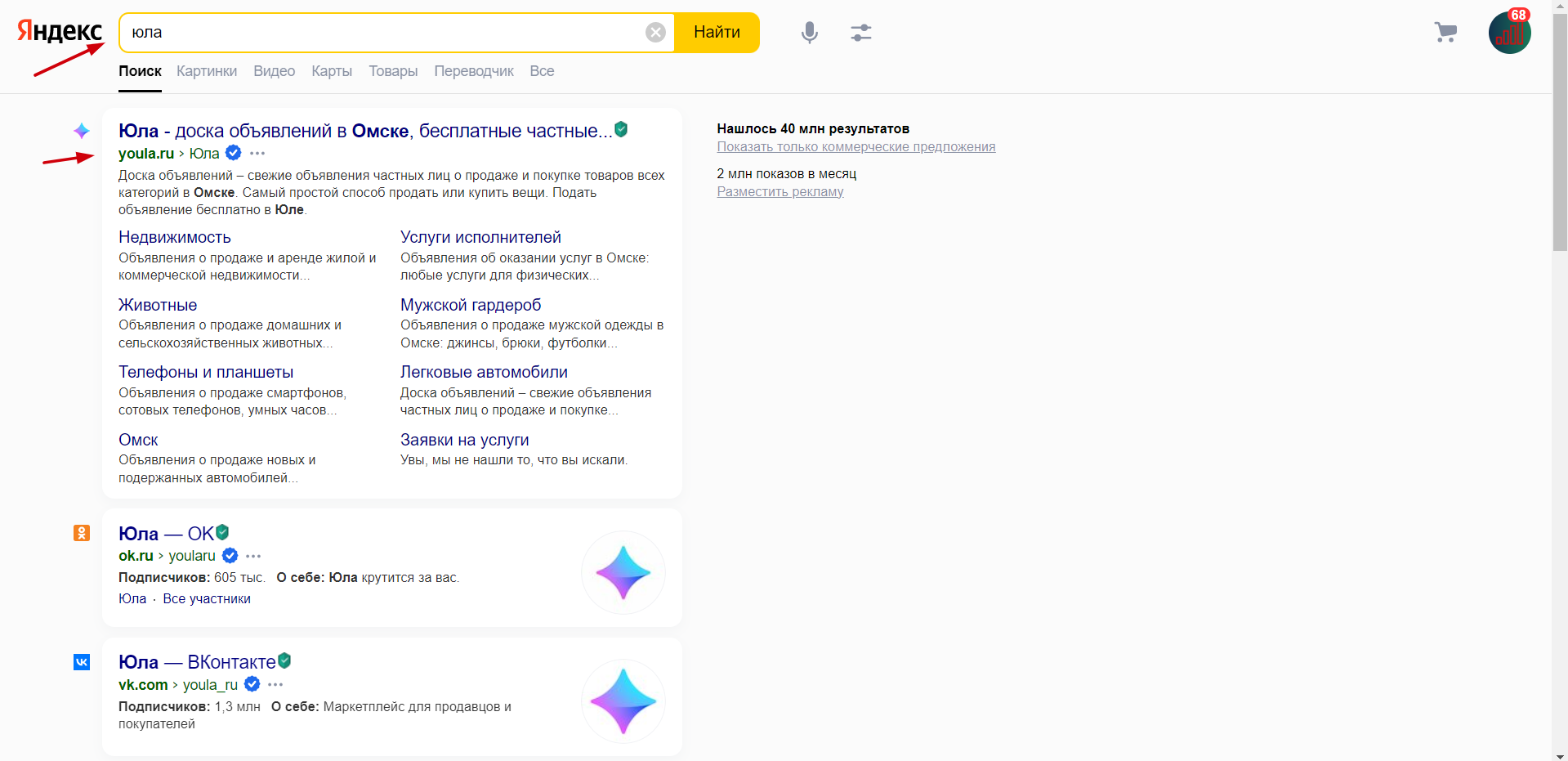1568x761 pixels.
Task: Open the three-dot menu of vk.com result
Action: 275,685
